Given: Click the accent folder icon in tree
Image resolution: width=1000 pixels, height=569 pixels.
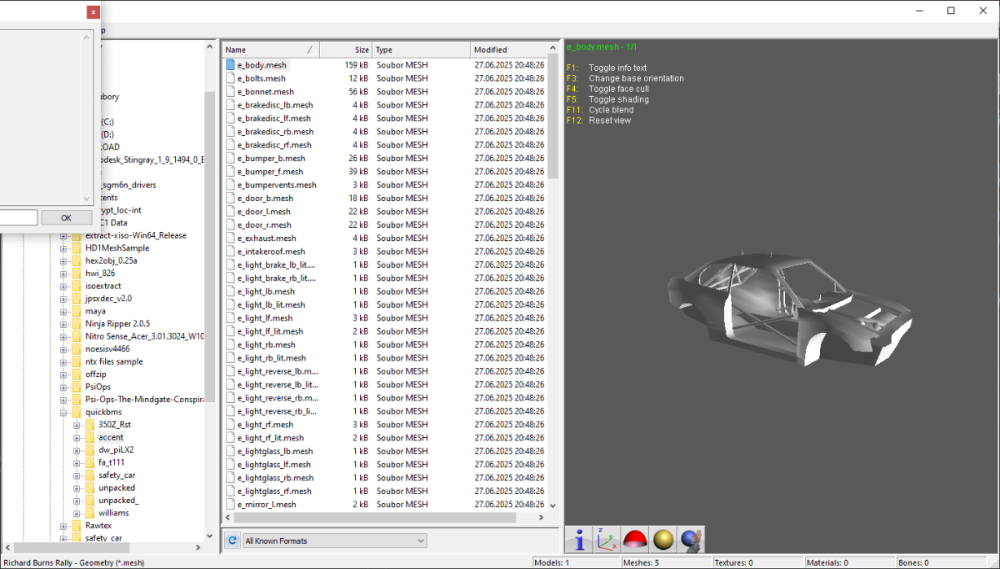Looking at the screenshot, I should [89, 438].
